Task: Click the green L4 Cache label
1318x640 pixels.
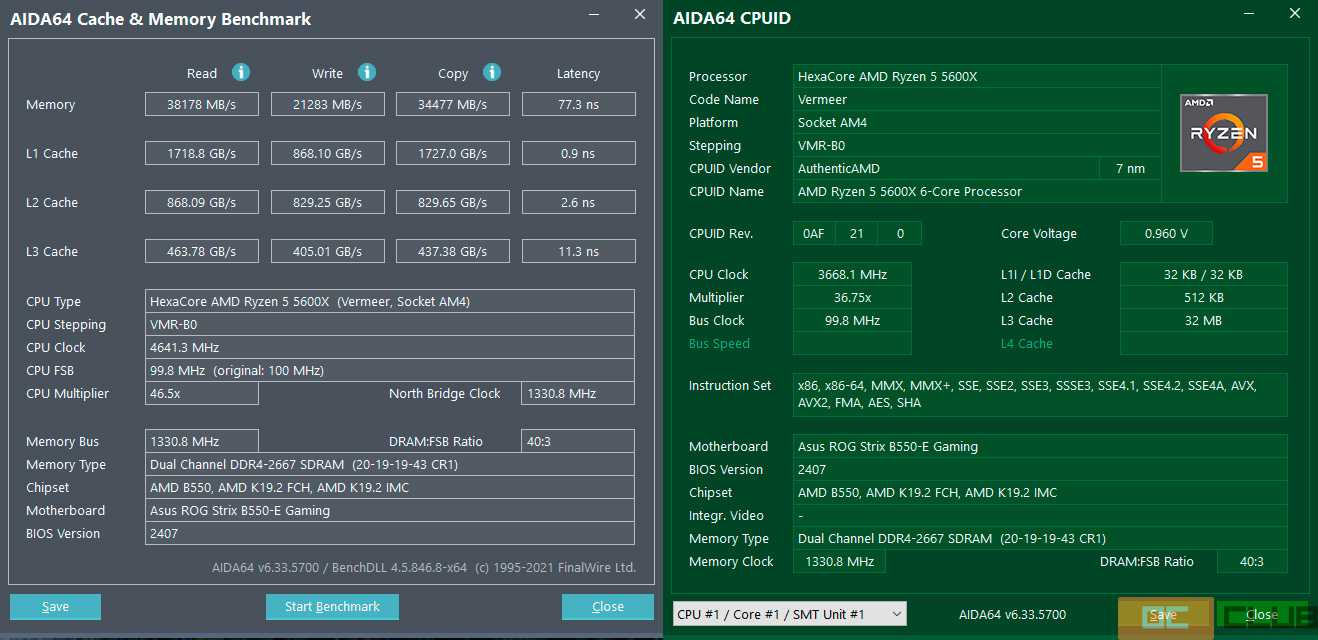Action: tap(1026, 344)
